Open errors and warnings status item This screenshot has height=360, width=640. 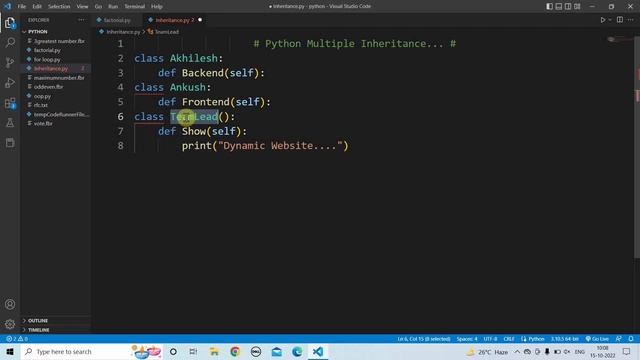[x=17, y=339]
